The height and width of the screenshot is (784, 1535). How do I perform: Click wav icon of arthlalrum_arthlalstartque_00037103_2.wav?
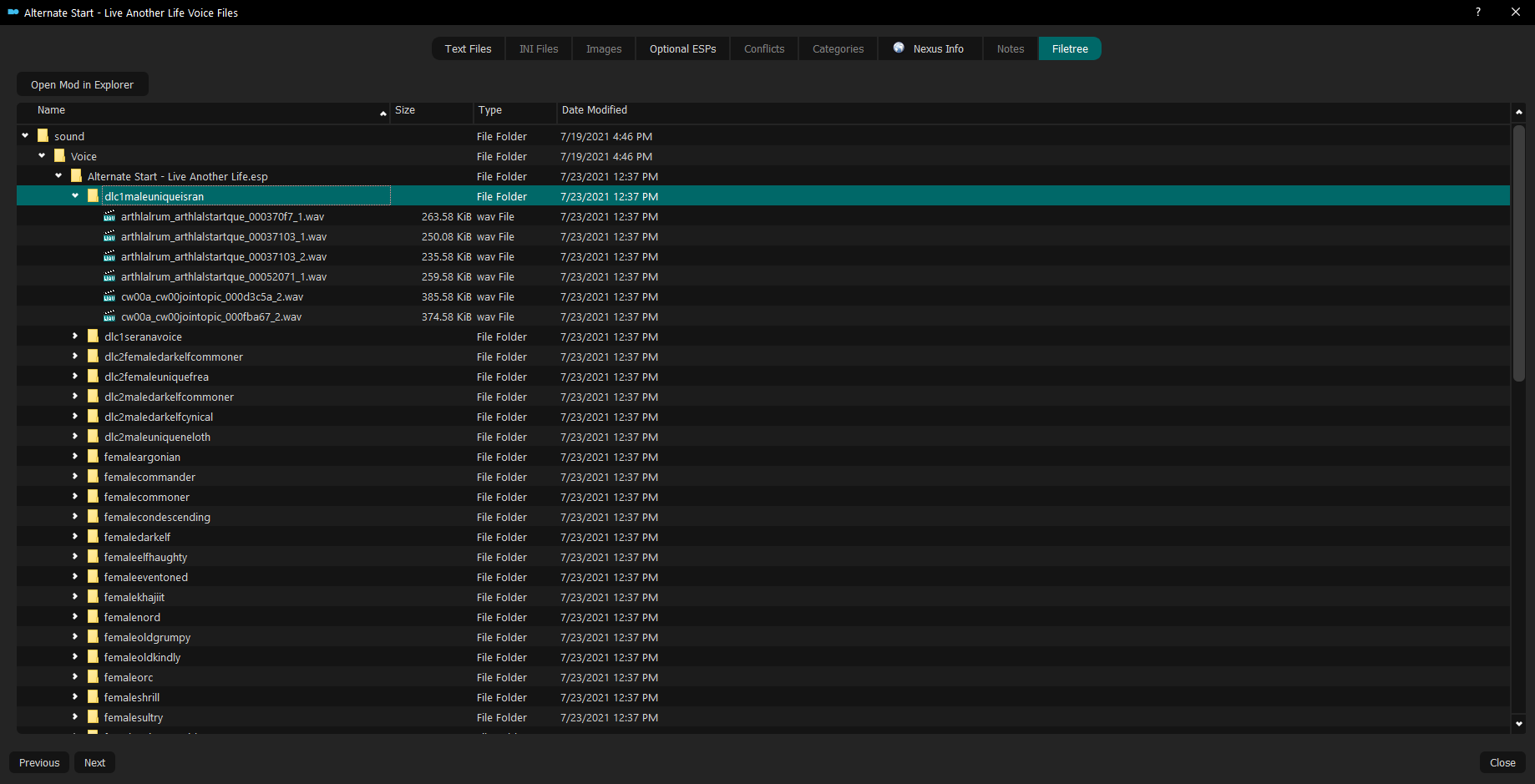(x=109, y=256)
